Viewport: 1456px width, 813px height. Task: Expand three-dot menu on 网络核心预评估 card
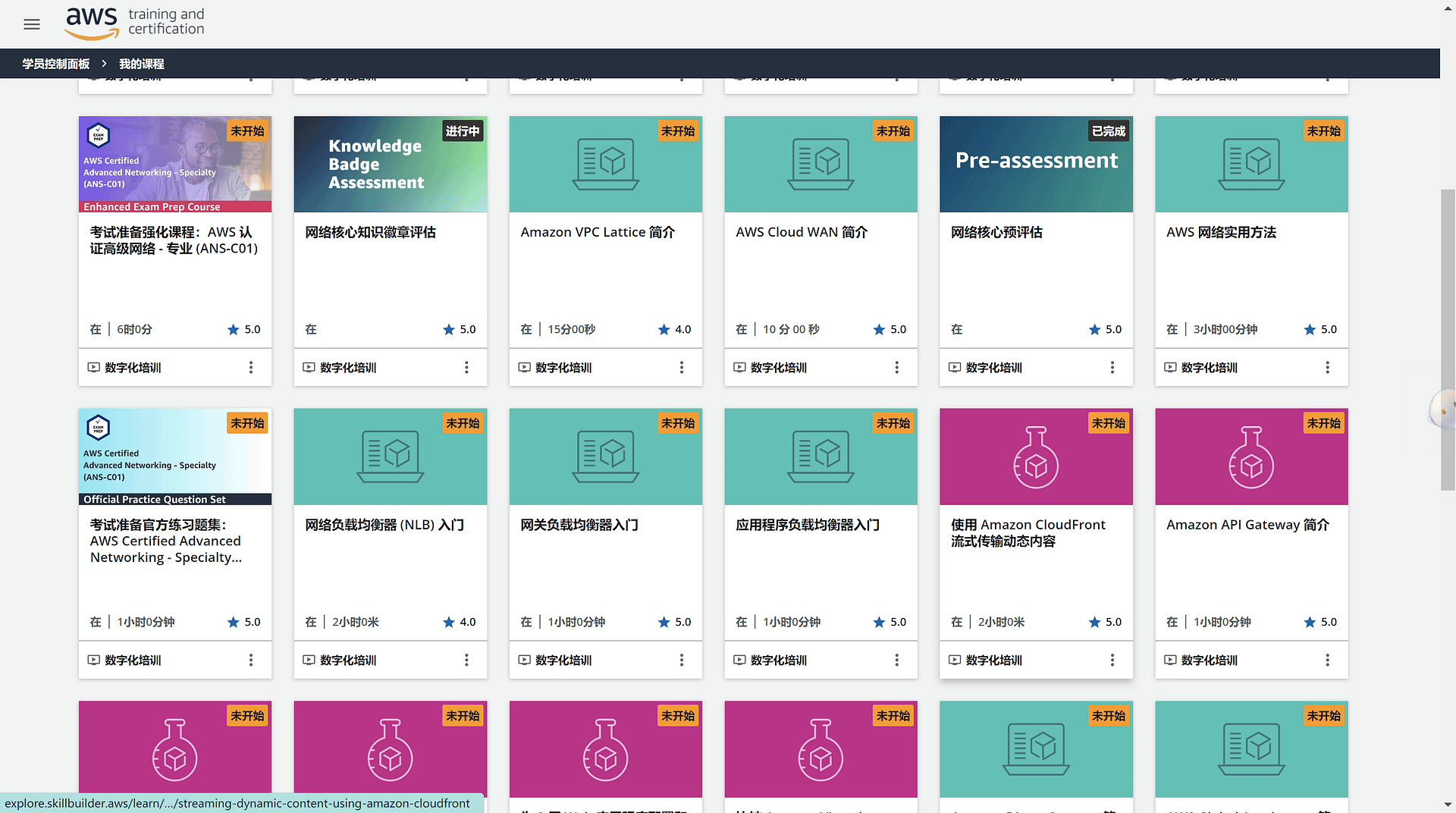1112,368
